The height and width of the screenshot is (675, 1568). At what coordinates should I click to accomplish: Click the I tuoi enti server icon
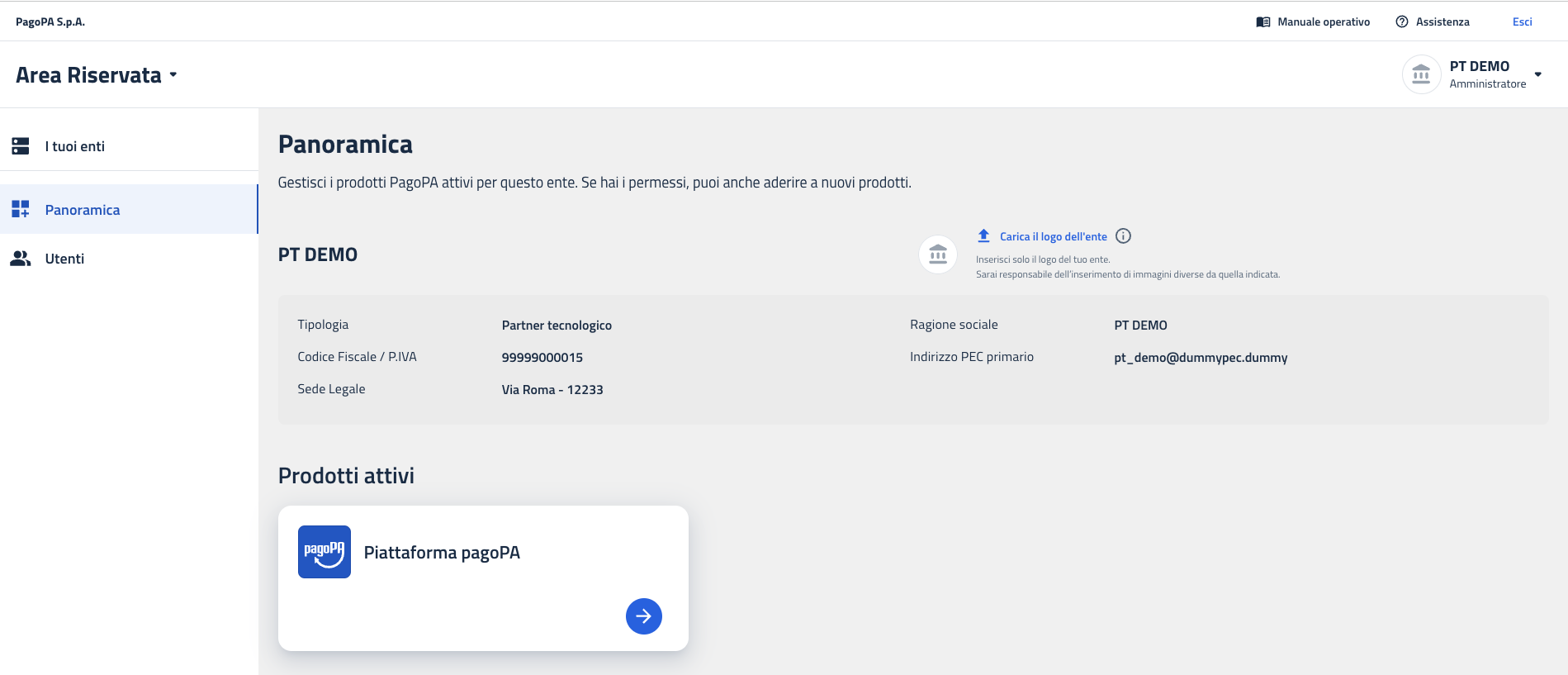(x=21, y=146)
